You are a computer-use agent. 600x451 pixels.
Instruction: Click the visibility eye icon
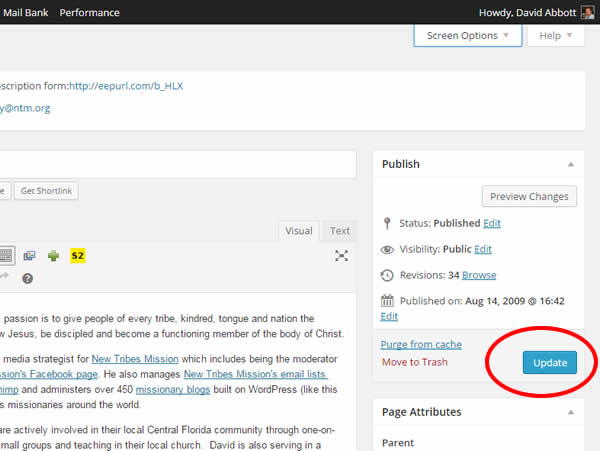[387, 250]
